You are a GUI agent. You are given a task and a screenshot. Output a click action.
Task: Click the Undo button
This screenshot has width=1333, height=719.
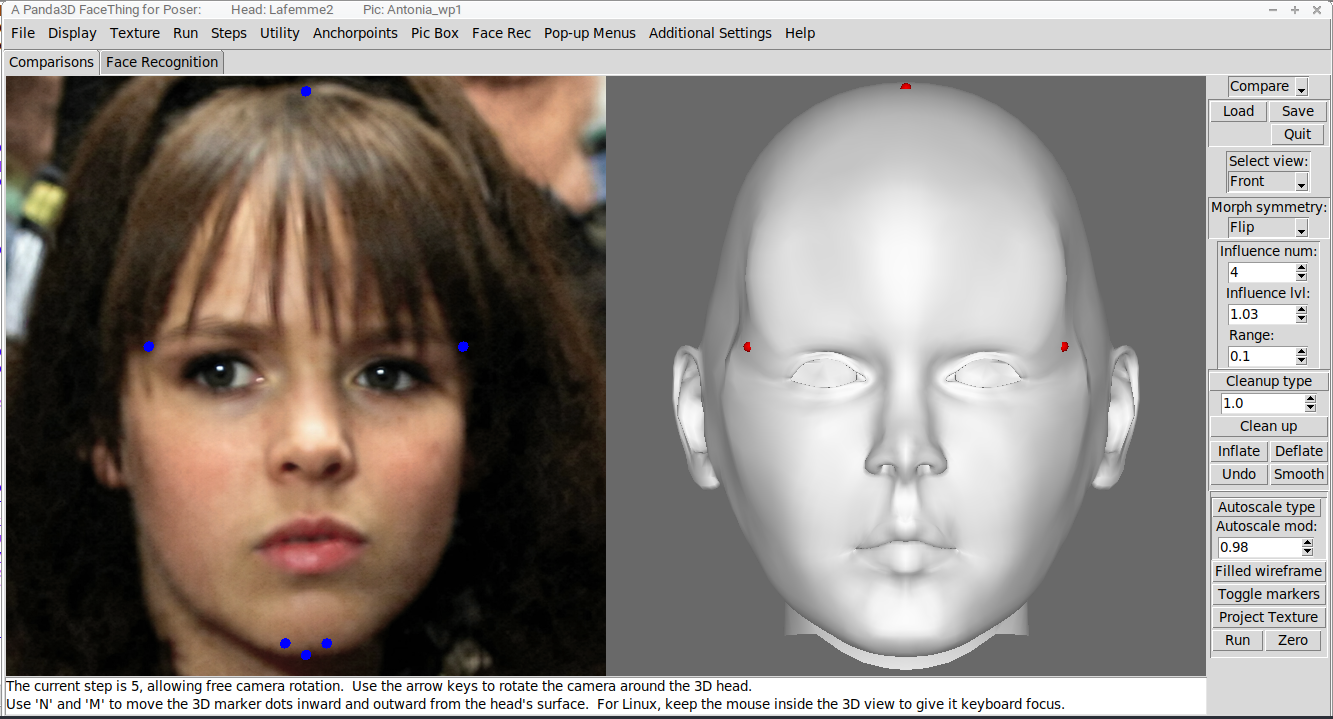point(1239,474)
